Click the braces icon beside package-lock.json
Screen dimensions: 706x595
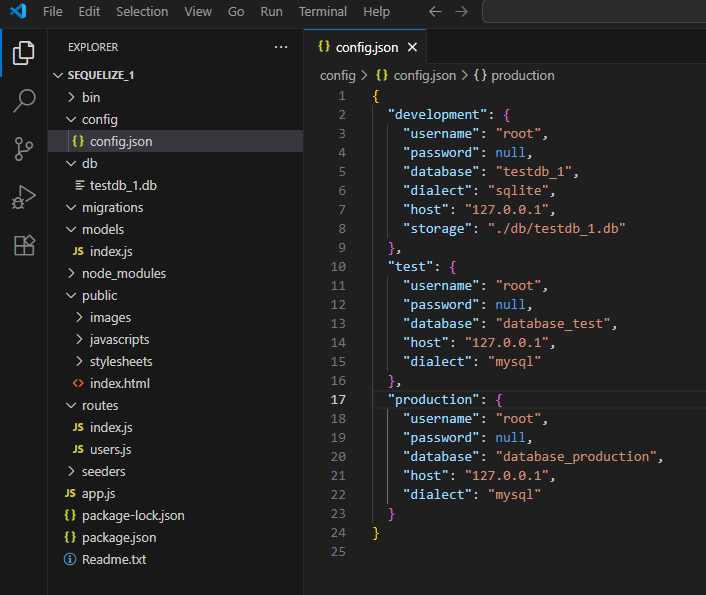coord(70,515)
